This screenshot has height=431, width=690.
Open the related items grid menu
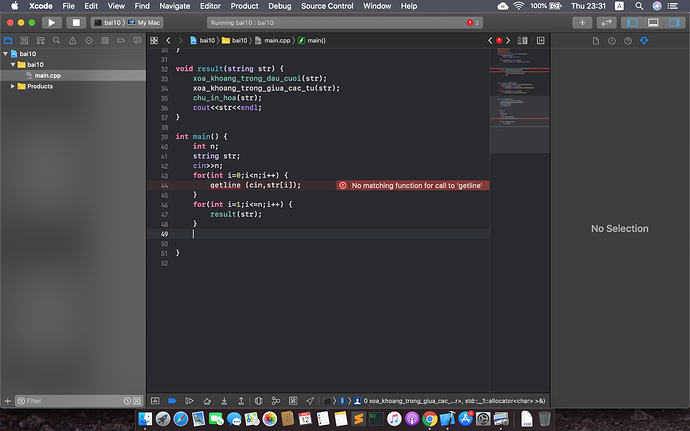154,41
